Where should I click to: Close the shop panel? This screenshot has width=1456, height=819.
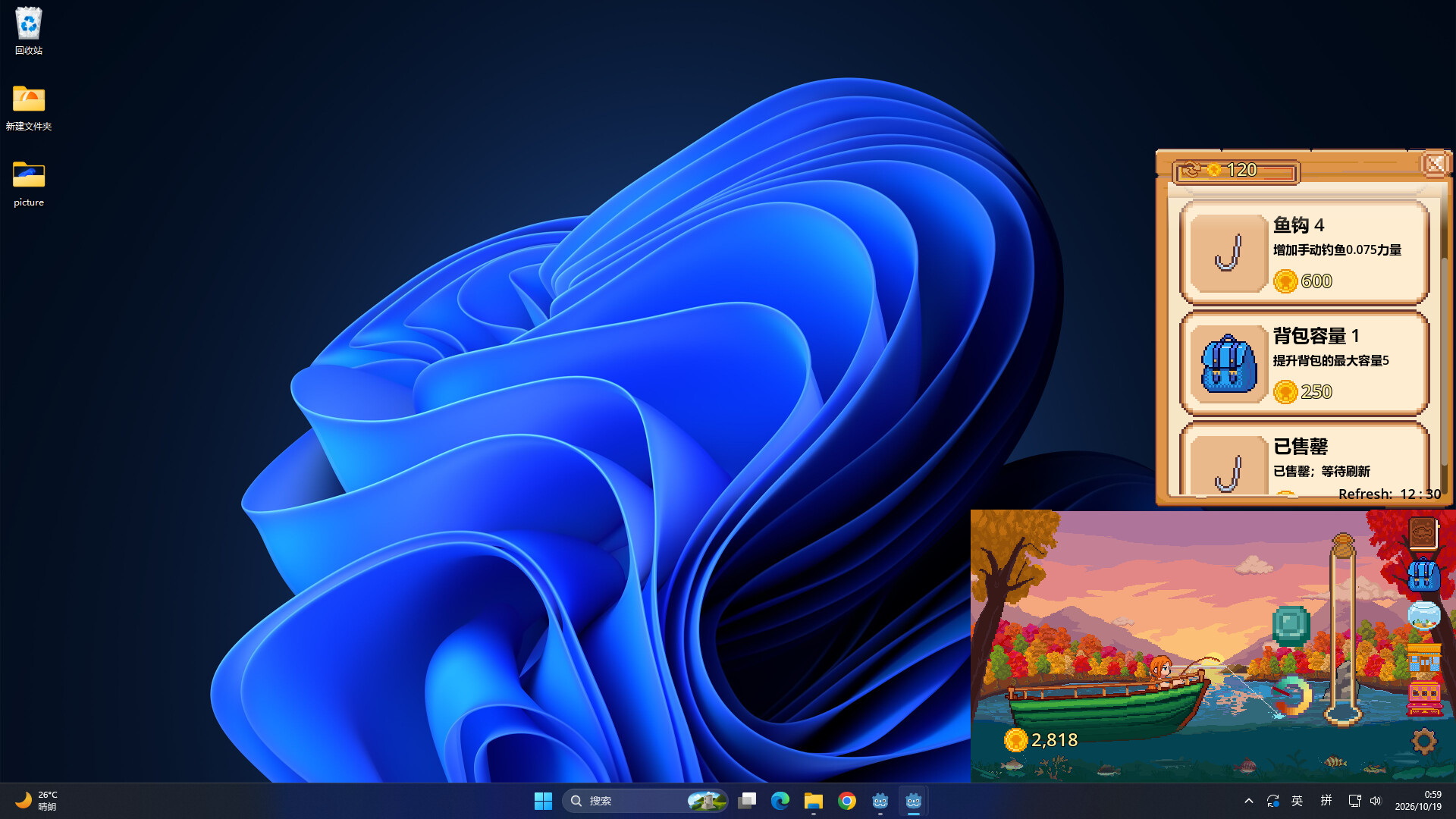[x=1435, y=164]
